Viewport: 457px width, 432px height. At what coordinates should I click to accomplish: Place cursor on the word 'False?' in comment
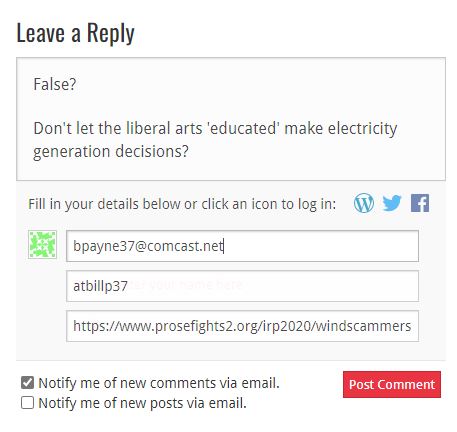(x=55, y=84)
